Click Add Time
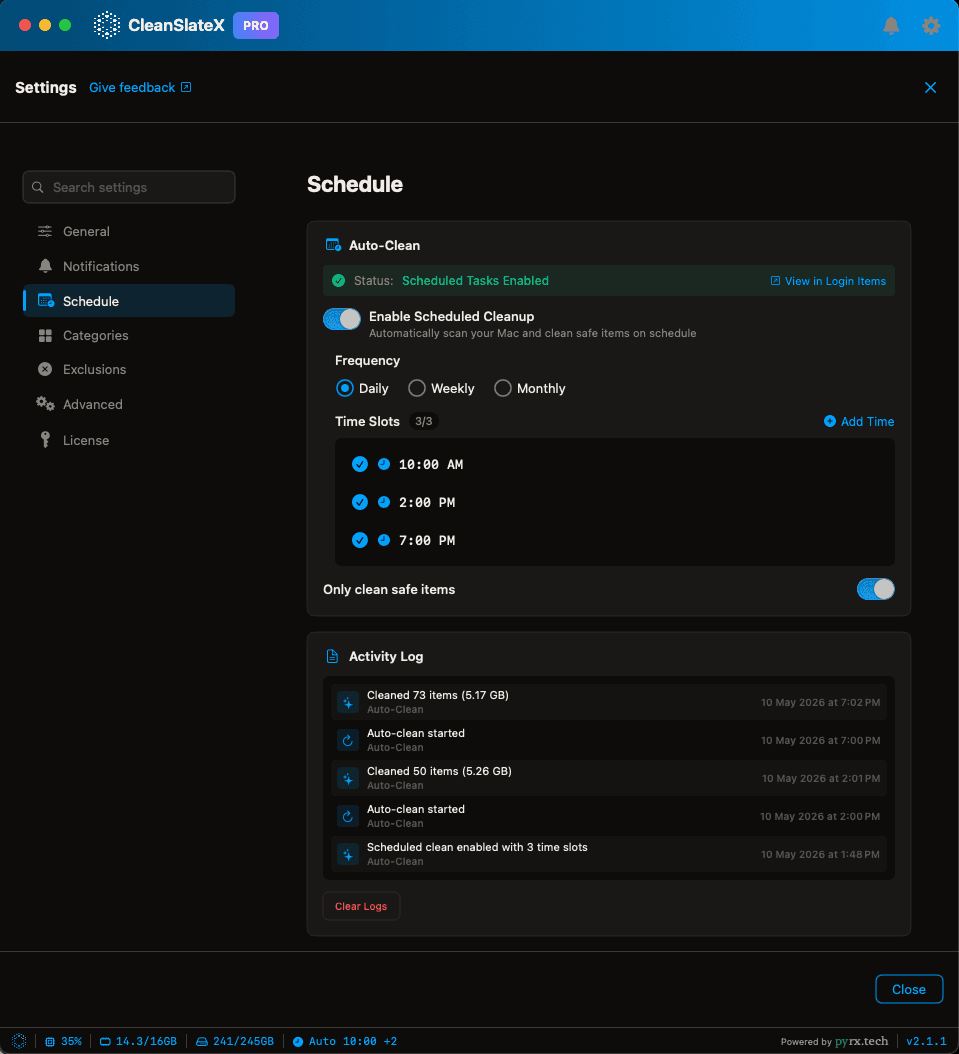The height and width of the screenshot is (1054, 959). click(859, 421)
